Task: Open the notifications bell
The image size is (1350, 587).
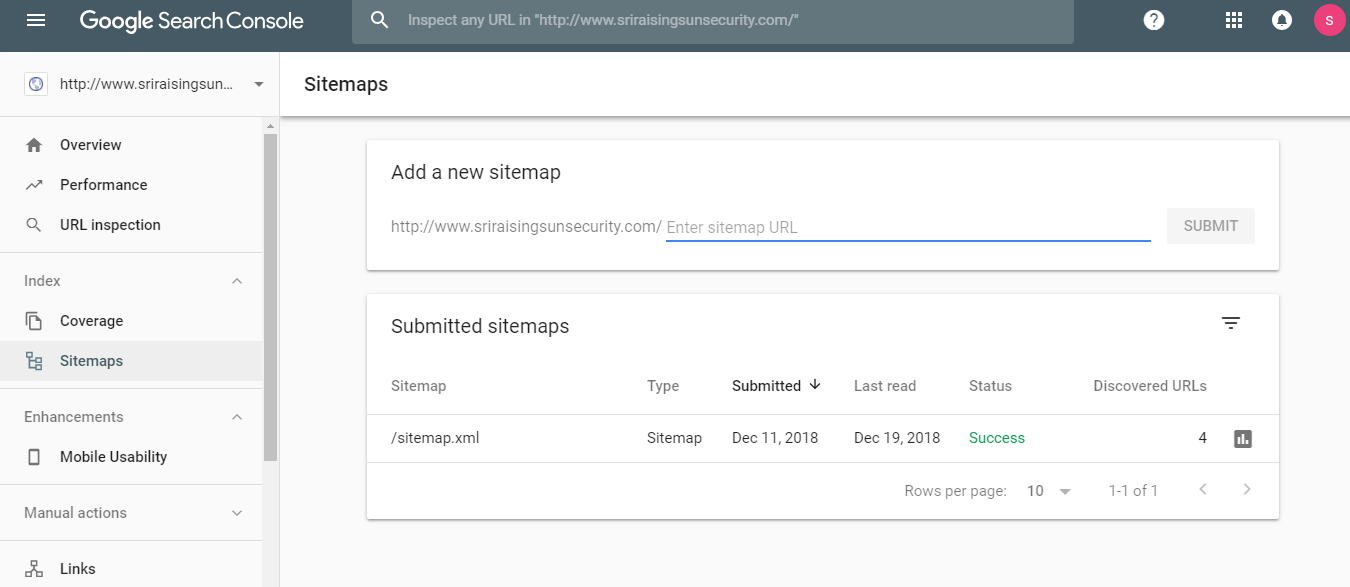Action: [x=1281, y=19]
